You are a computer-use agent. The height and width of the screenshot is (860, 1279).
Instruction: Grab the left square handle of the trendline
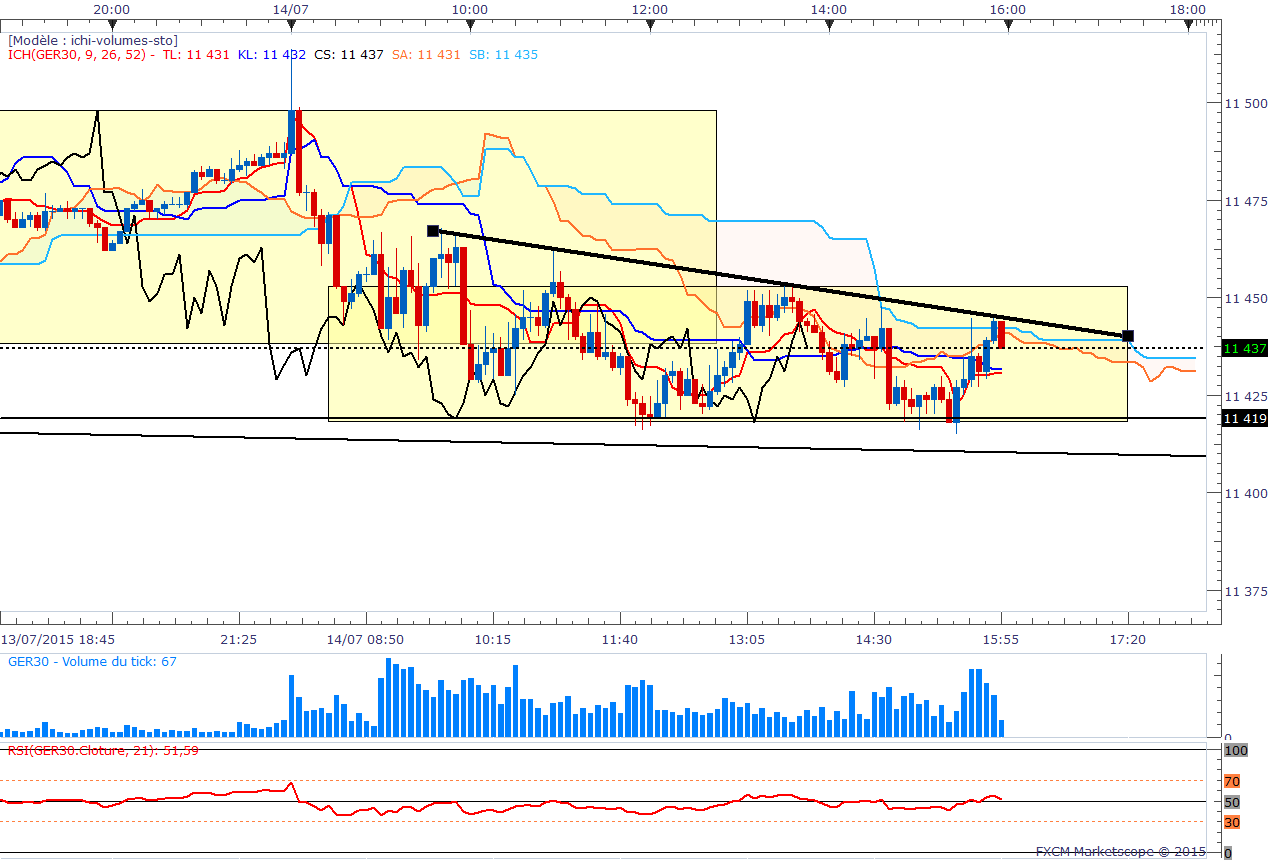pyautogui.click(x=433, y=231)
